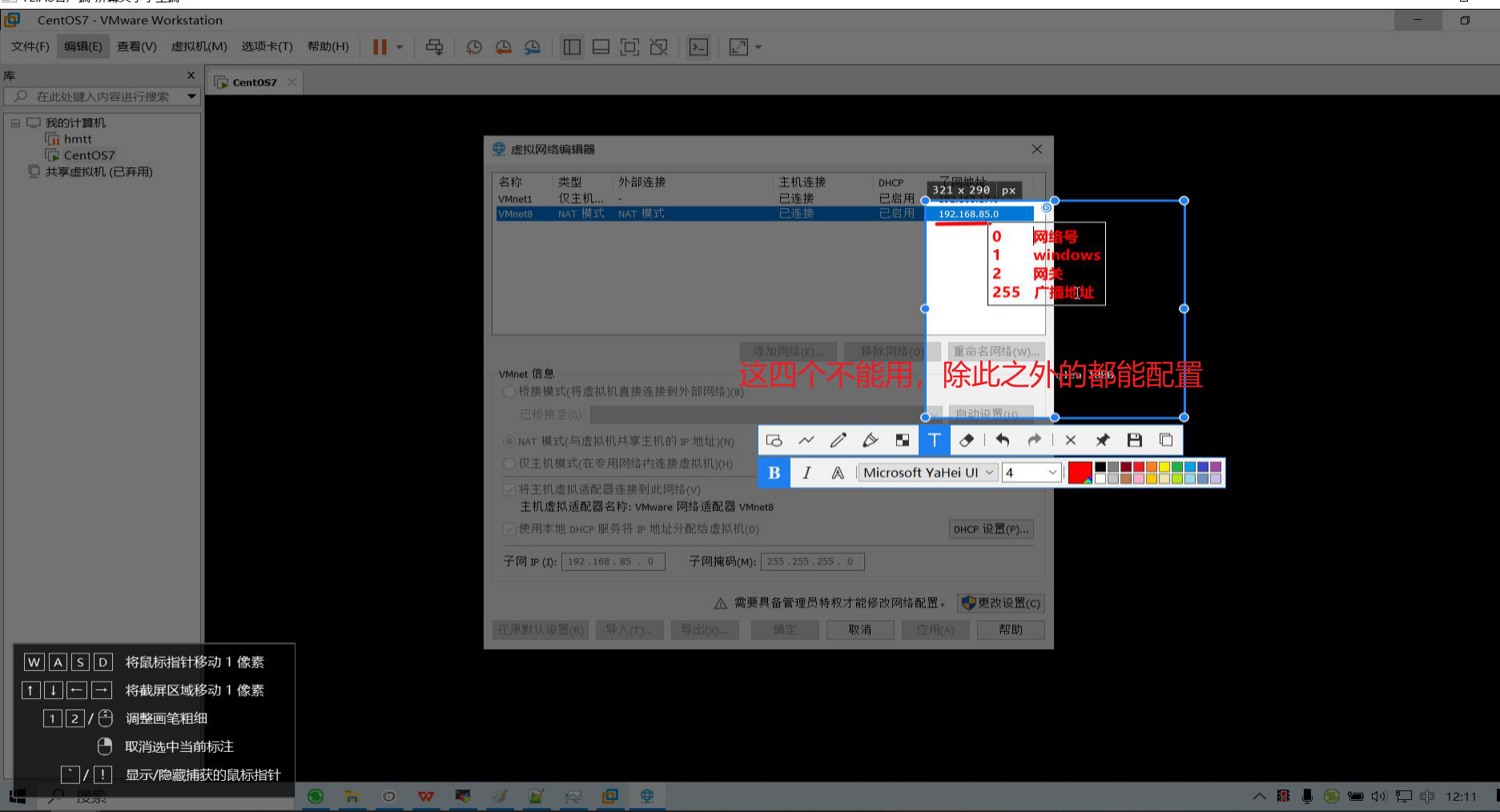Image resolution: width=1500 pixels, height=812 pixels.
Task: Redo the annotation with the forward arrow
Action: pyautogui.click(x=1035, y=440)
